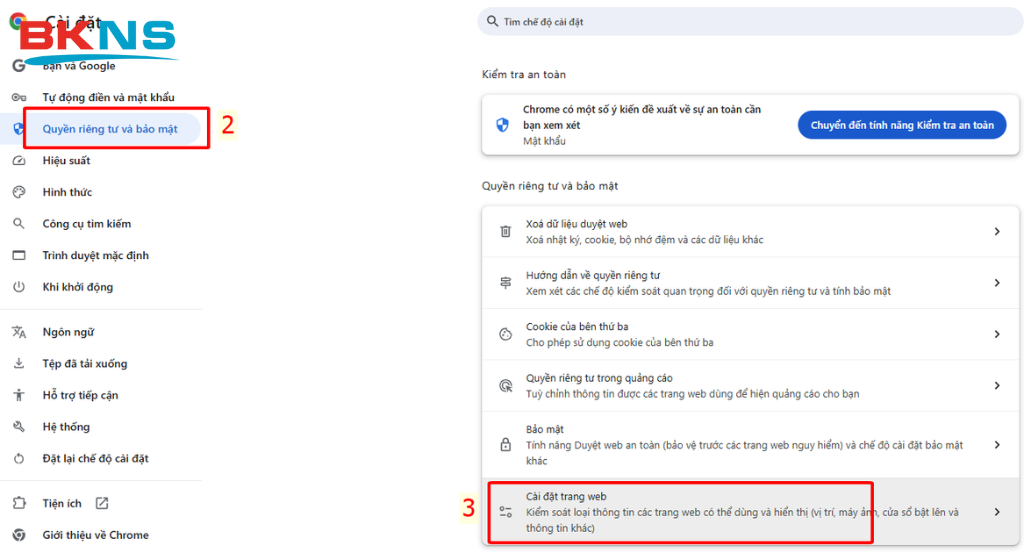This screenshot has width=1024, height=559.
Task: Open Xoá dữ liệu duyệt web option
Action: pos(750,231)
